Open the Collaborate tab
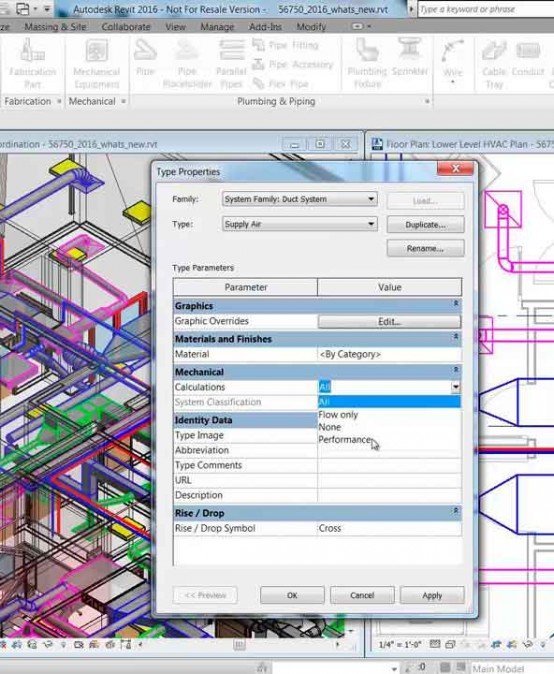The height and width of the screenshot is (674, 554). tap(126, 27)
